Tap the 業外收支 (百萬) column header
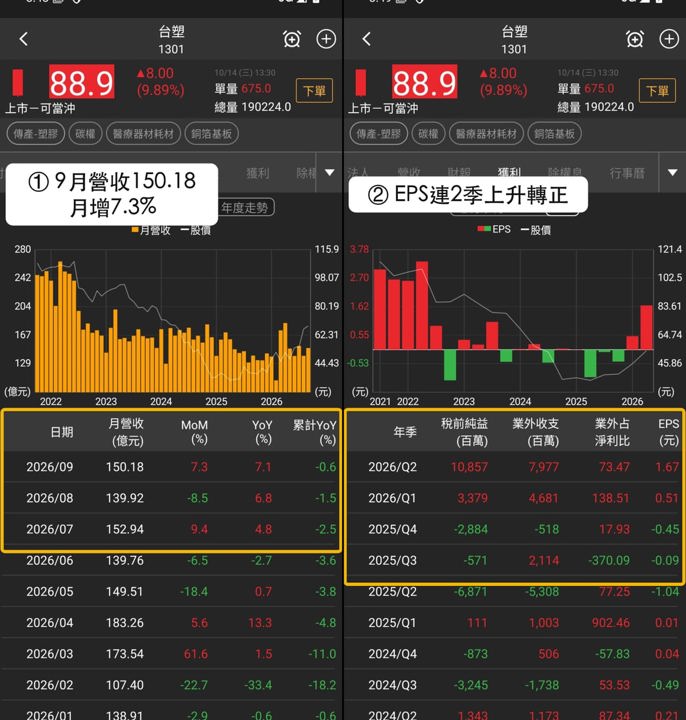 (535, 432)
